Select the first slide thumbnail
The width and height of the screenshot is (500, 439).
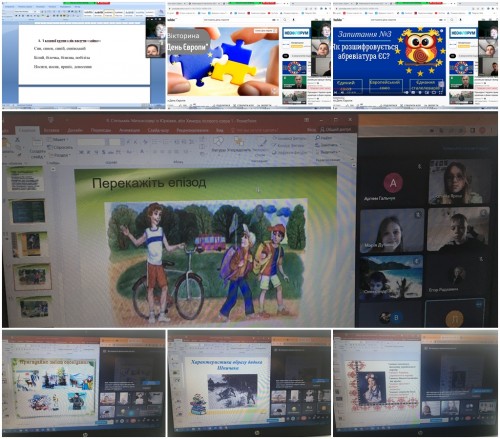27,180
